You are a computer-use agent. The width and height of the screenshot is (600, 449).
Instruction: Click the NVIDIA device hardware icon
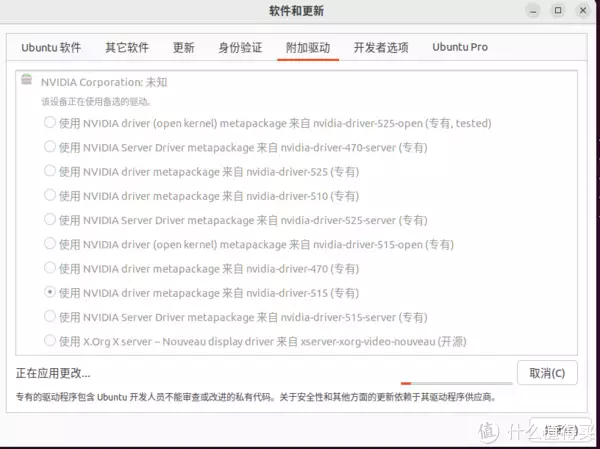point(26,79)
